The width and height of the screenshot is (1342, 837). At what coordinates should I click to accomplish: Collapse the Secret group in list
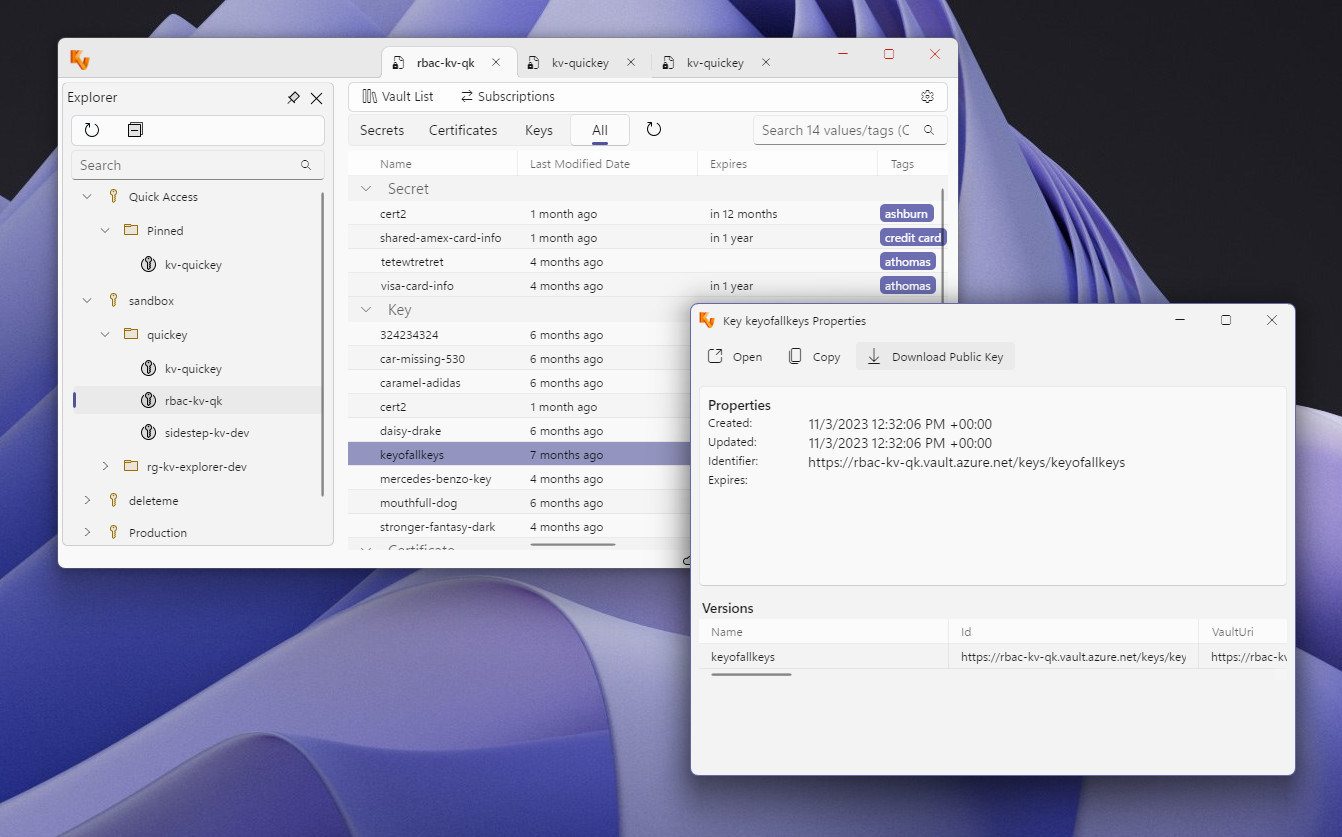[x=366, y=189]
